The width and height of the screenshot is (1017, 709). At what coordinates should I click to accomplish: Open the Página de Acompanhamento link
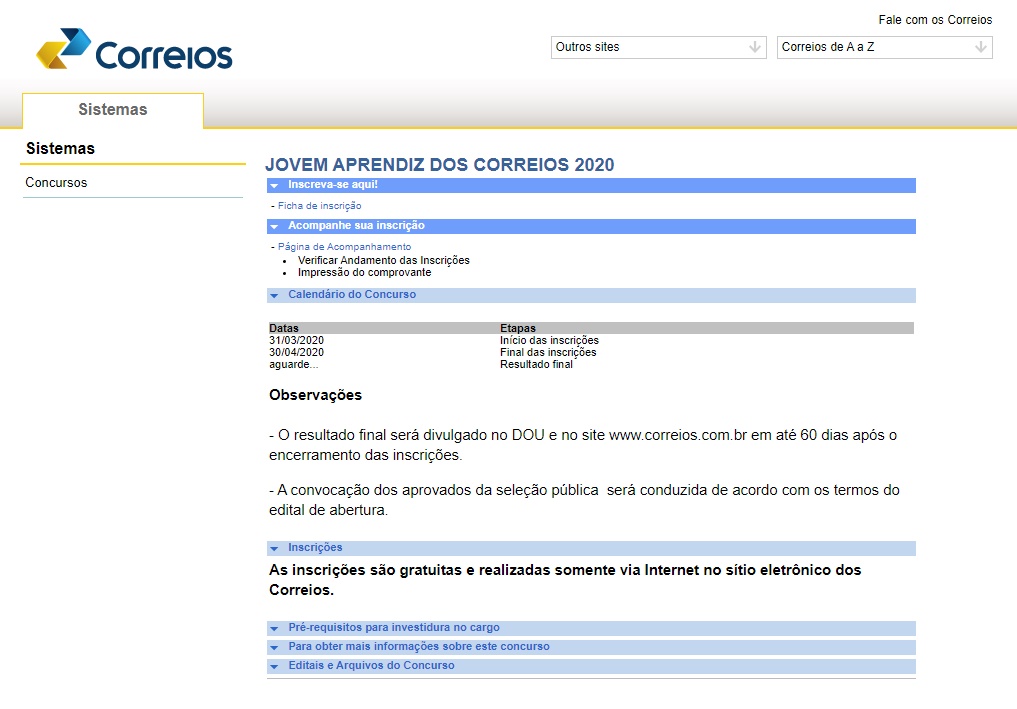coord(344,246)
